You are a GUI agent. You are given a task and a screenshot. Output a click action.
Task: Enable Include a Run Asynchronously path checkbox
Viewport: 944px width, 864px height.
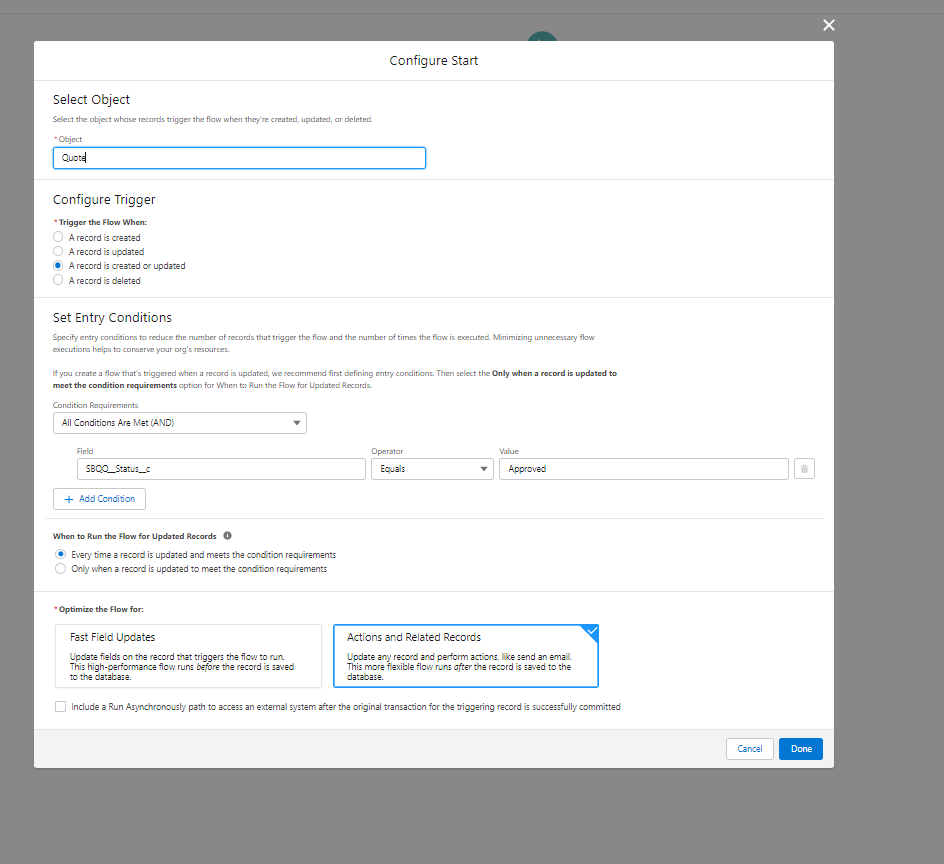click(60, 706)
